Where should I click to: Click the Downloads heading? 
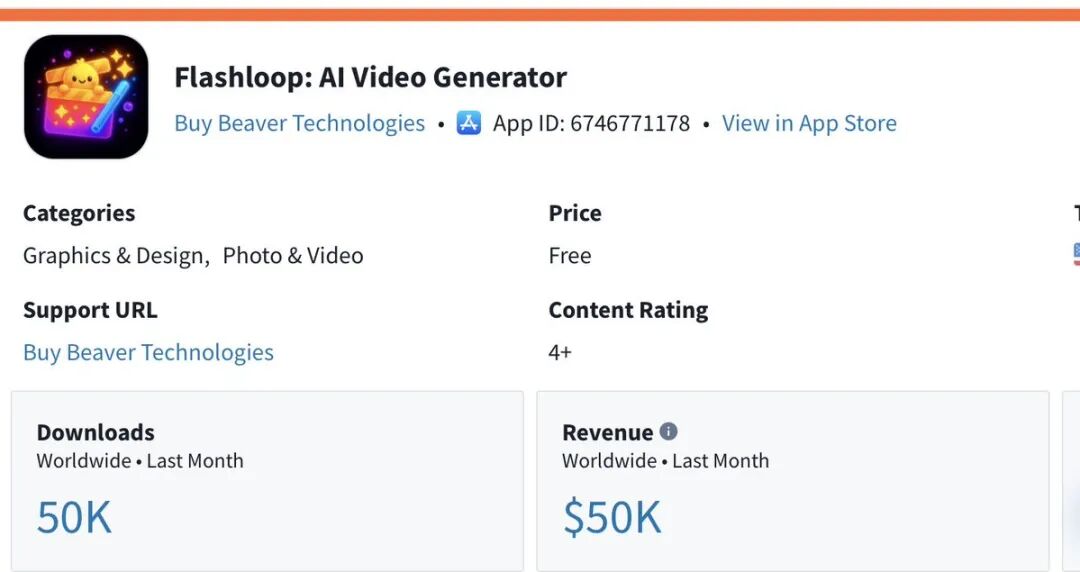(95, 432)
